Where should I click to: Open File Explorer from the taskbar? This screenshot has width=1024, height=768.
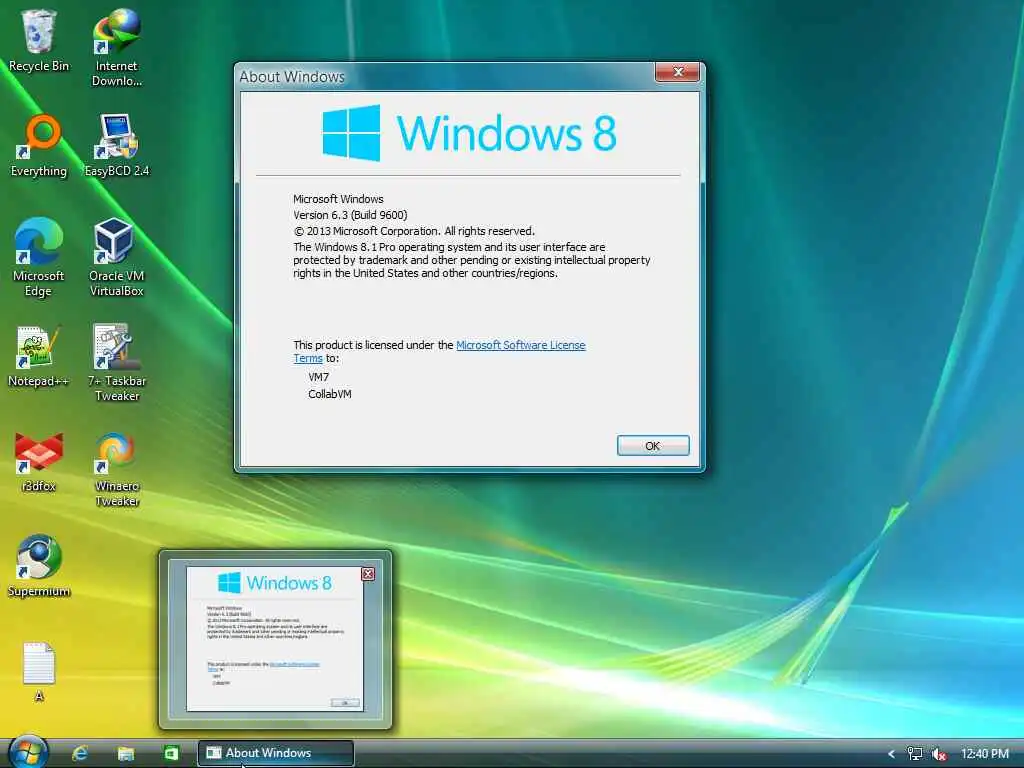(x=125, y=753)
